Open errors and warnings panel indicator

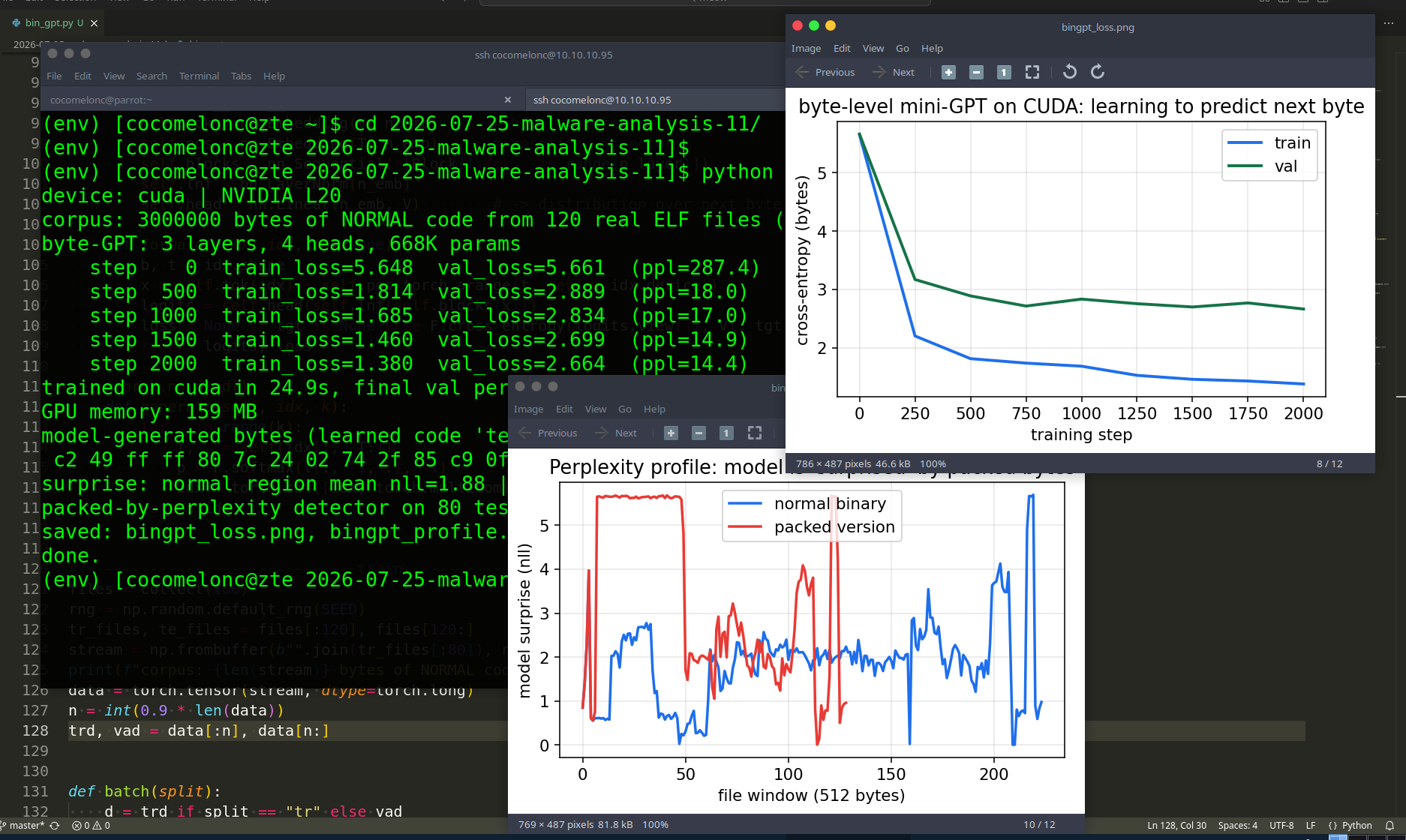coord(91,826)
